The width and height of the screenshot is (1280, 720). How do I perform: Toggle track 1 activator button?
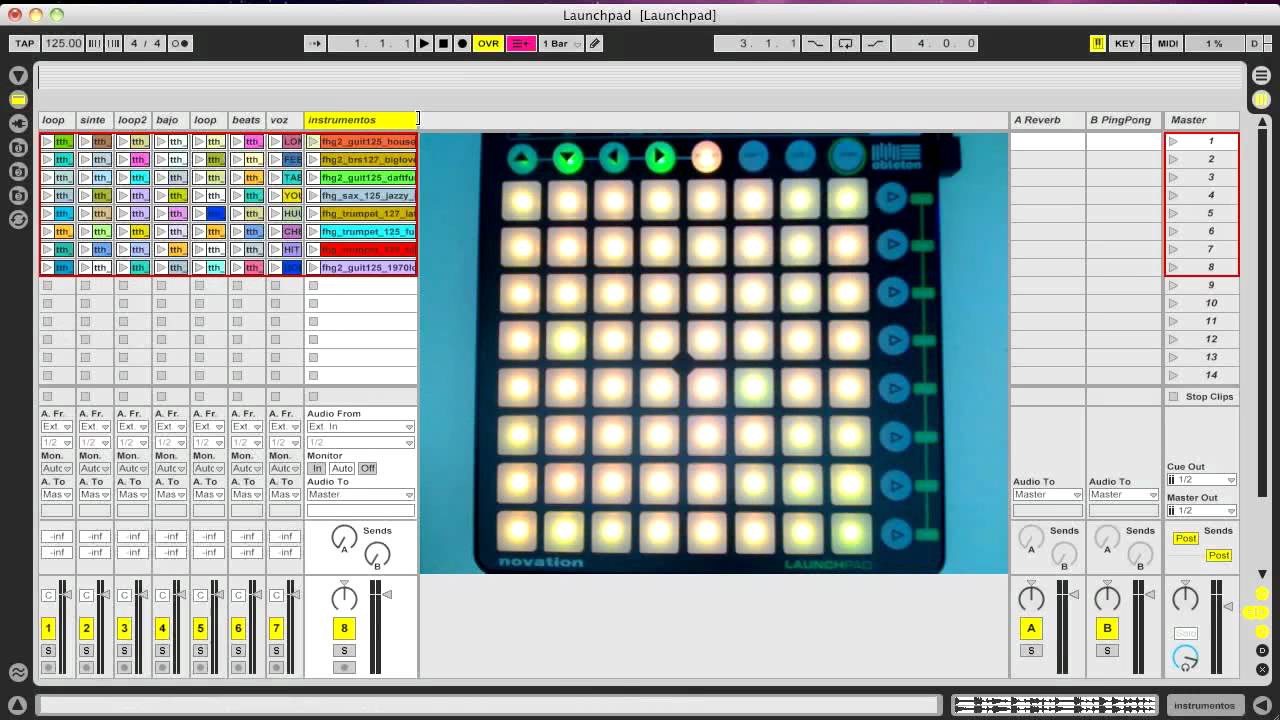coord(48,628)
